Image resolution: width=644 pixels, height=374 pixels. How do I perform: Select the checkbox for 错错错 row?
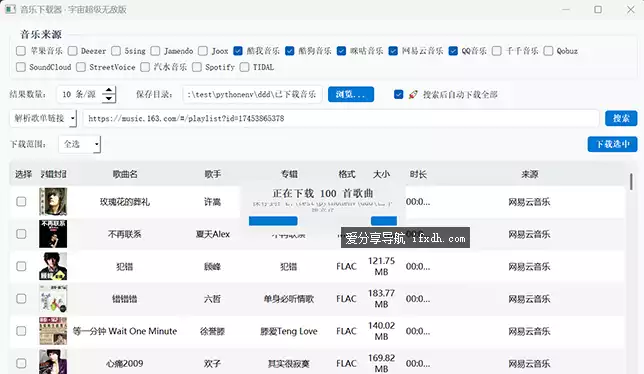coord(21,298)
